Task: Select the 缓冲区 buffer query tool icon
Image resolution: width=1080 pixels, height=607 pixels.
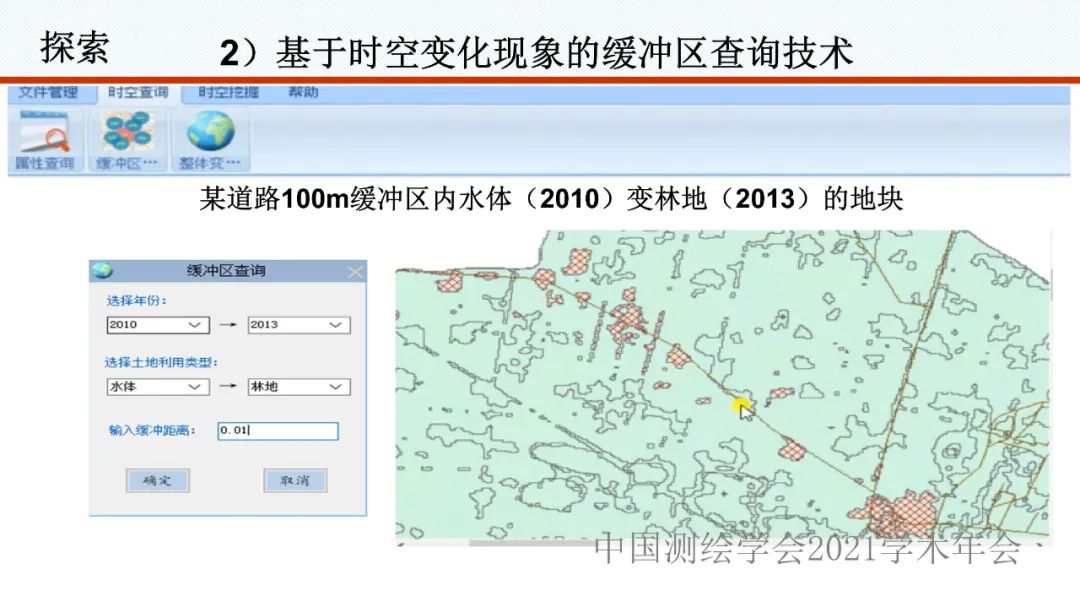Action: click(126, 139)
